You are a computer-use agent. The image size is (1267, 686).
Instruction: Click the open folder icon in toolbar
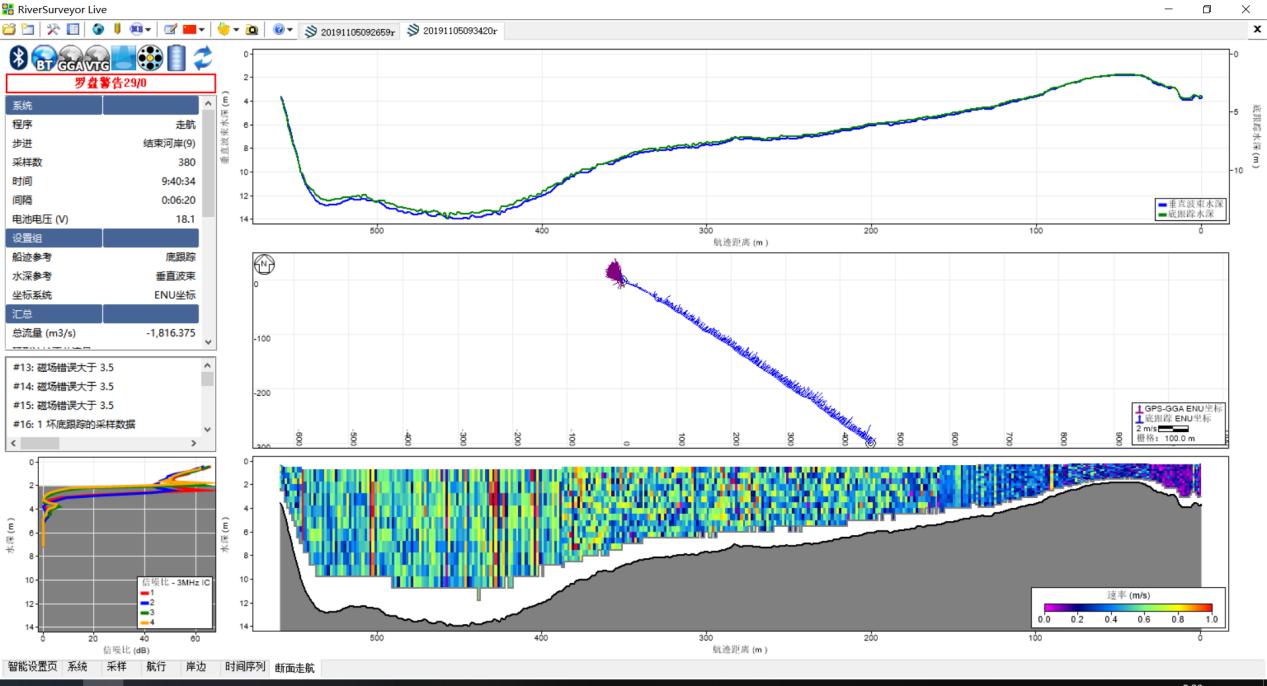tap(9, 30)
